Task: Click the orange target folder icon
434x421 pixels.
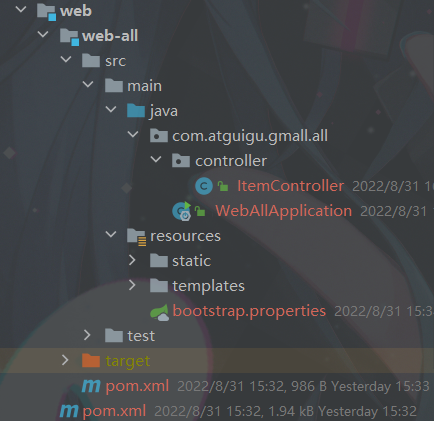Action: pos(91,360)
